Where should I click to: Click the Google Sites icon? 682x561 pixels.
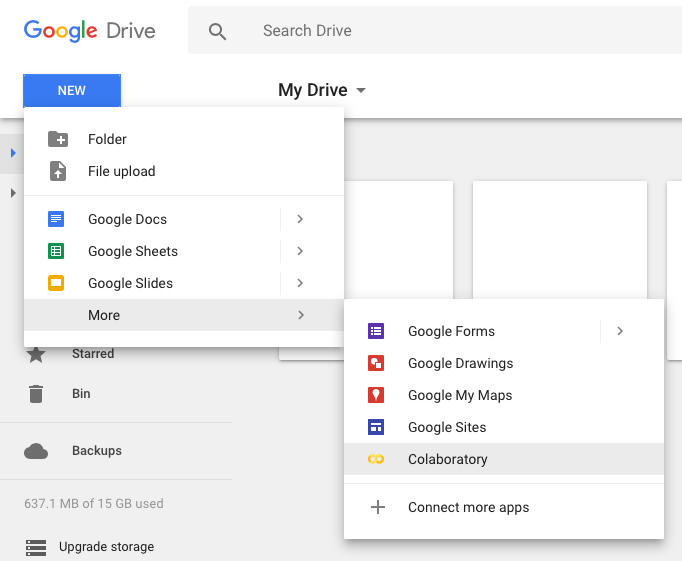(376, 427)
